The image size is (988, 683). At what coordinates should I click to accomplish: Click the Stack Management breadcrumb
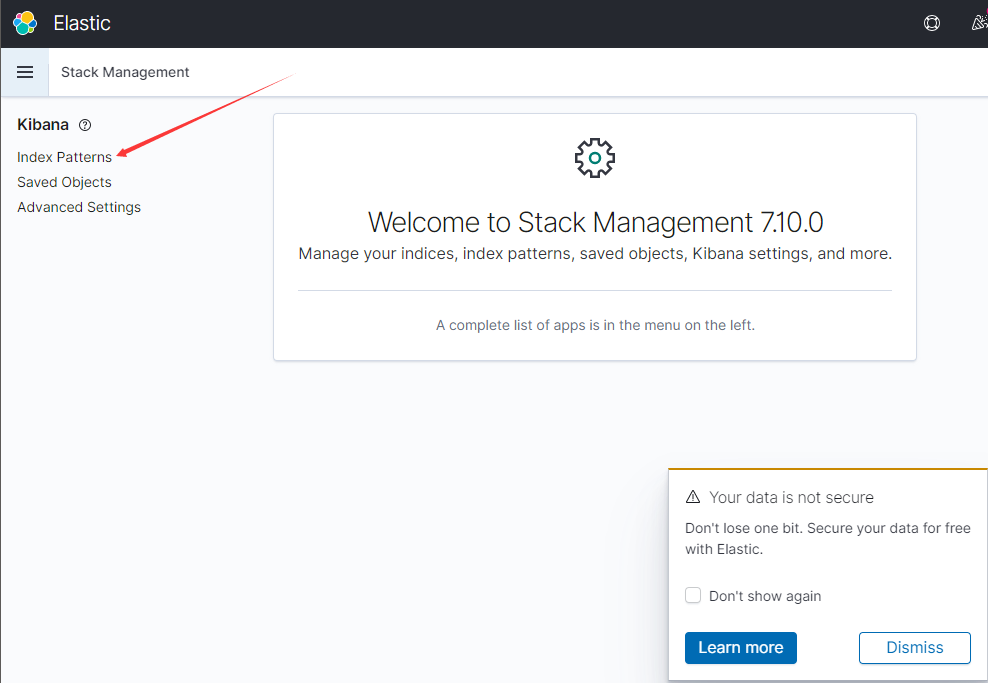tap(125, 72)
